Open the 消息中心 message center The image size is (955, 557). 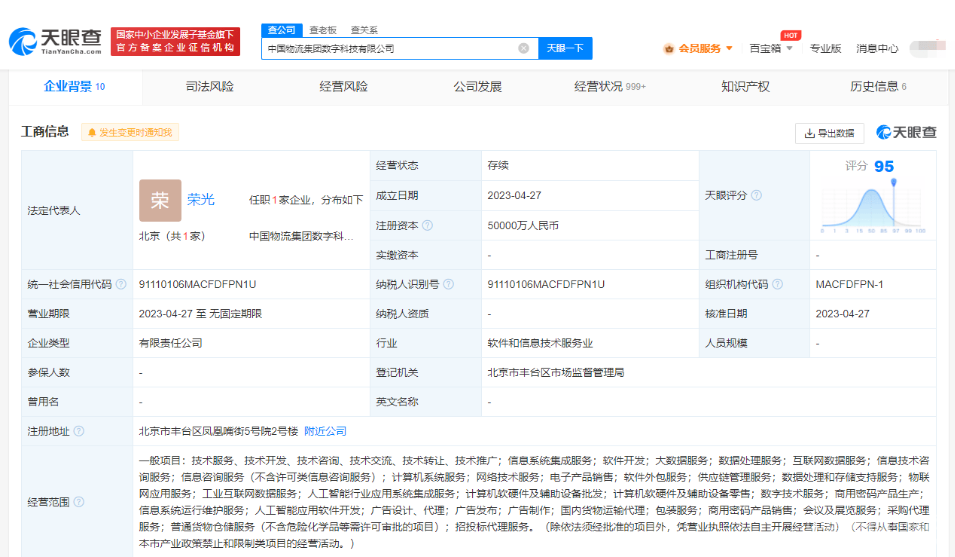pyautogui.click(x=877, y=49)
